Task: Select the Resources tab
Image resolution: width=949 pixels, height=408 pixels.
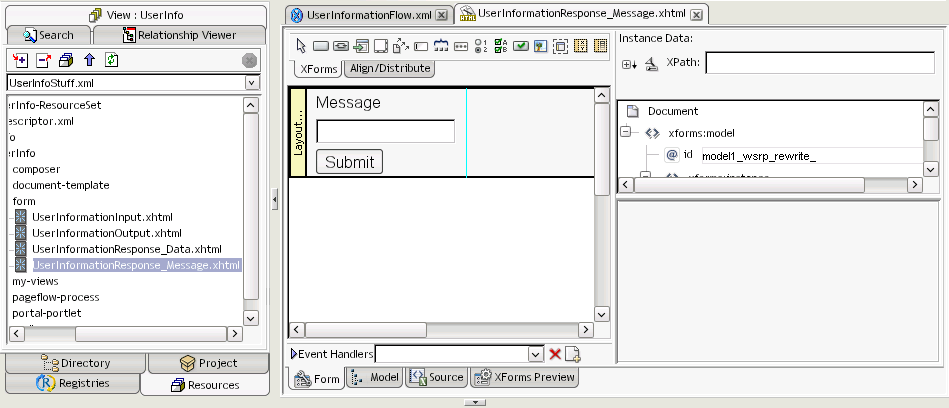Action: click(205, 384)
